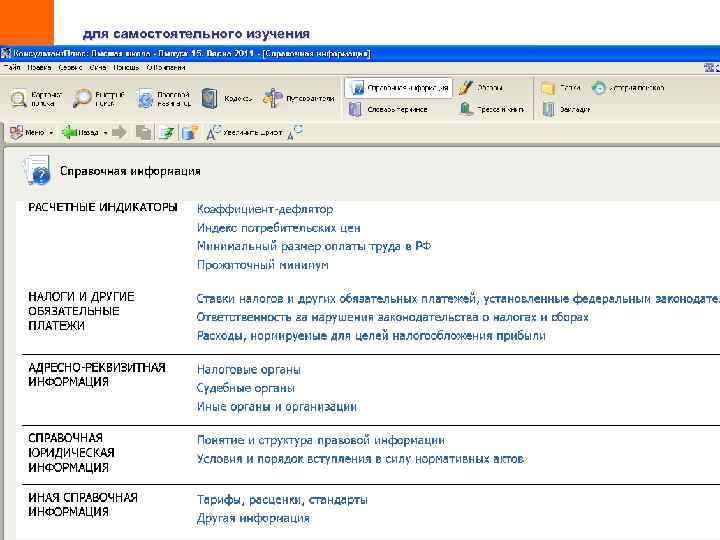
Task: Select the Справочная информация toolbar button
Action: click(x=399, y=87)
